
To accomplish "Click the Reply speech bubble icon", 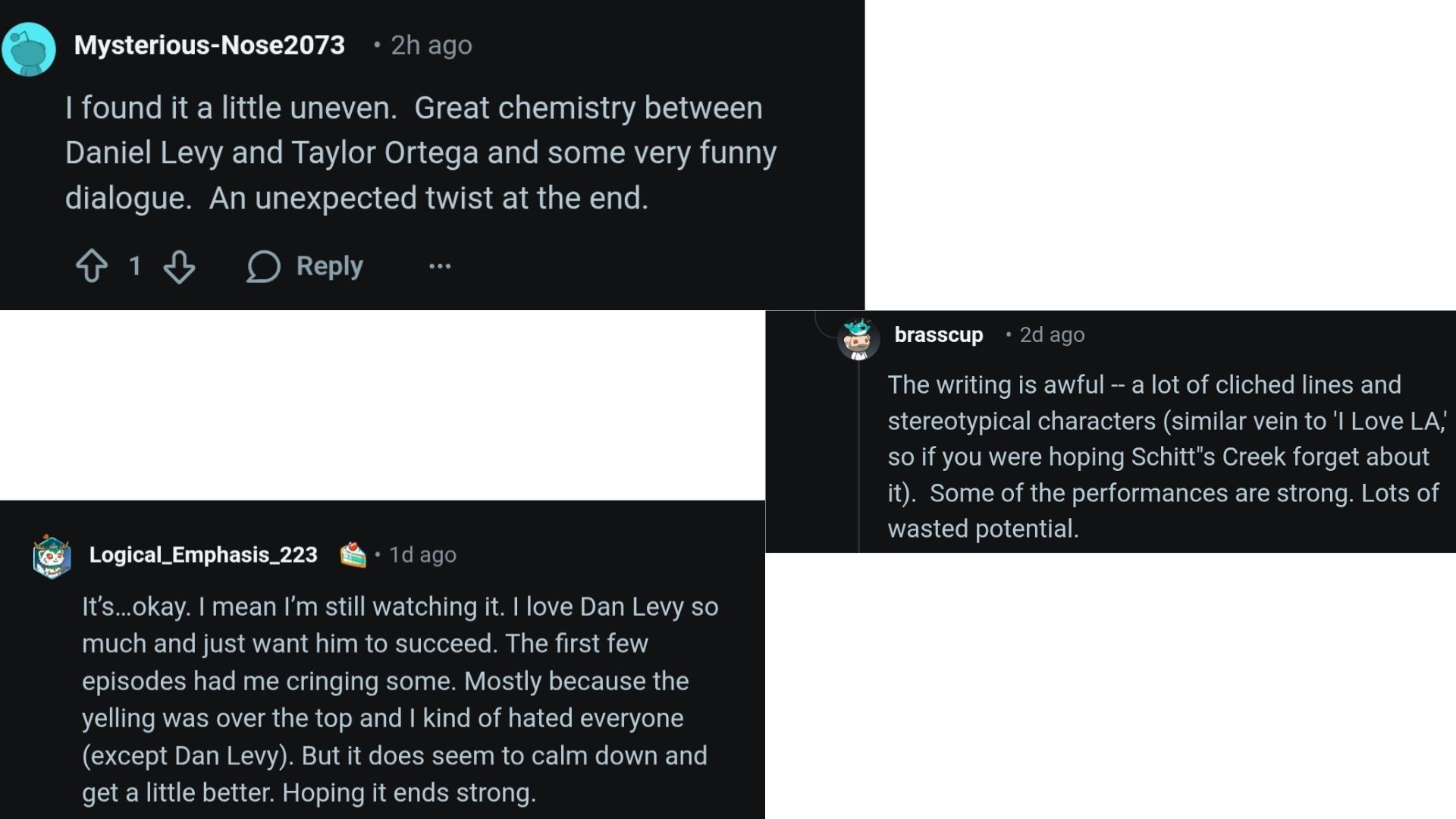I will click(263, 266).
